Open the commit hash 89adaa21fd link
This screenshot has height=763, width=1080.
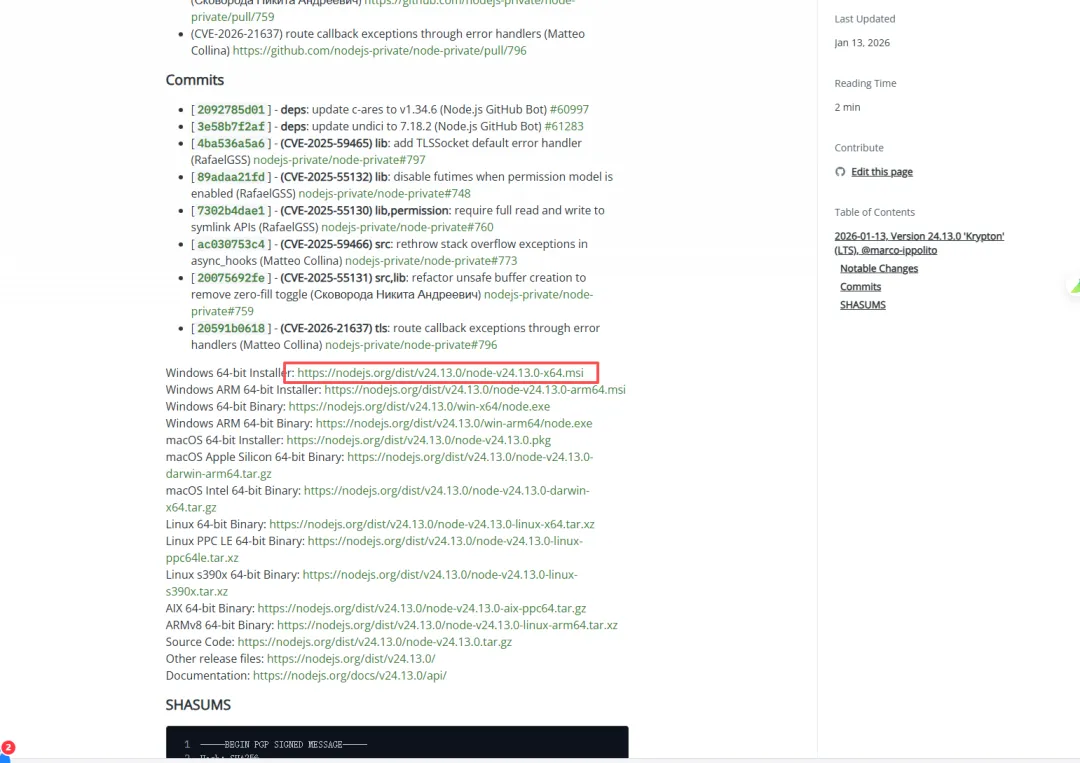[231, 177]
